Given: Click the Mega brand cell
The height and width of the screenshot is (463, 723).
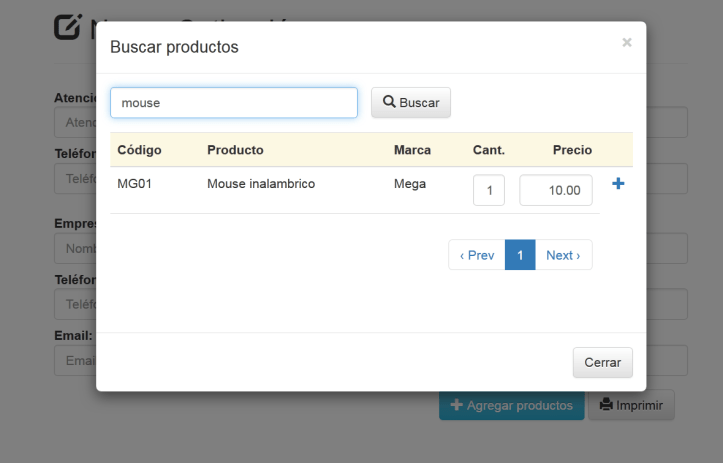Looking at the screenshot, I should pyautogui.click(x=410, y=184).
